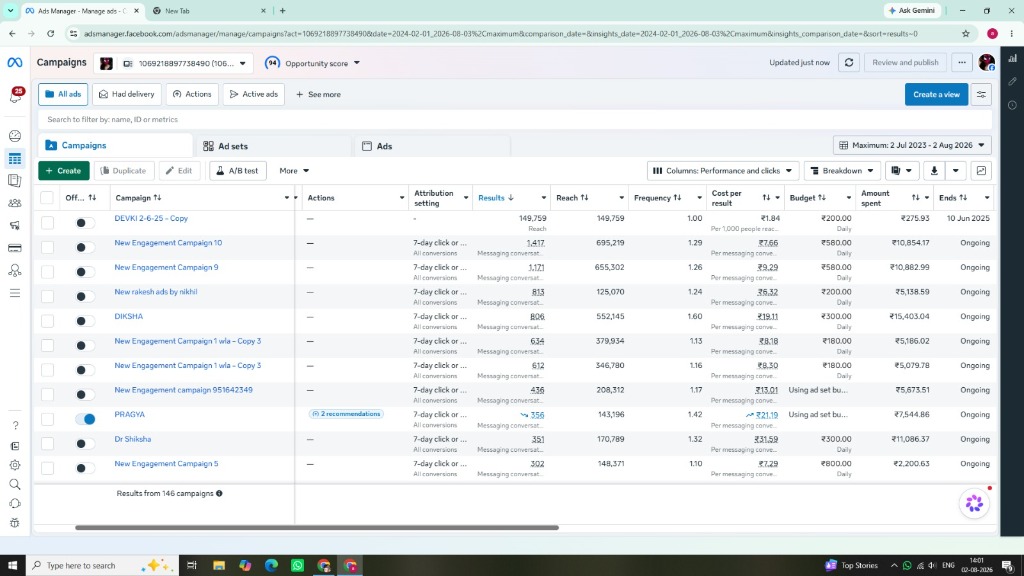Enable New Engagement Campaign 9 toggle
Image resolution: width=1024 pixels, height=576 pixels.
pyautogui.click(x=85, y=272)
